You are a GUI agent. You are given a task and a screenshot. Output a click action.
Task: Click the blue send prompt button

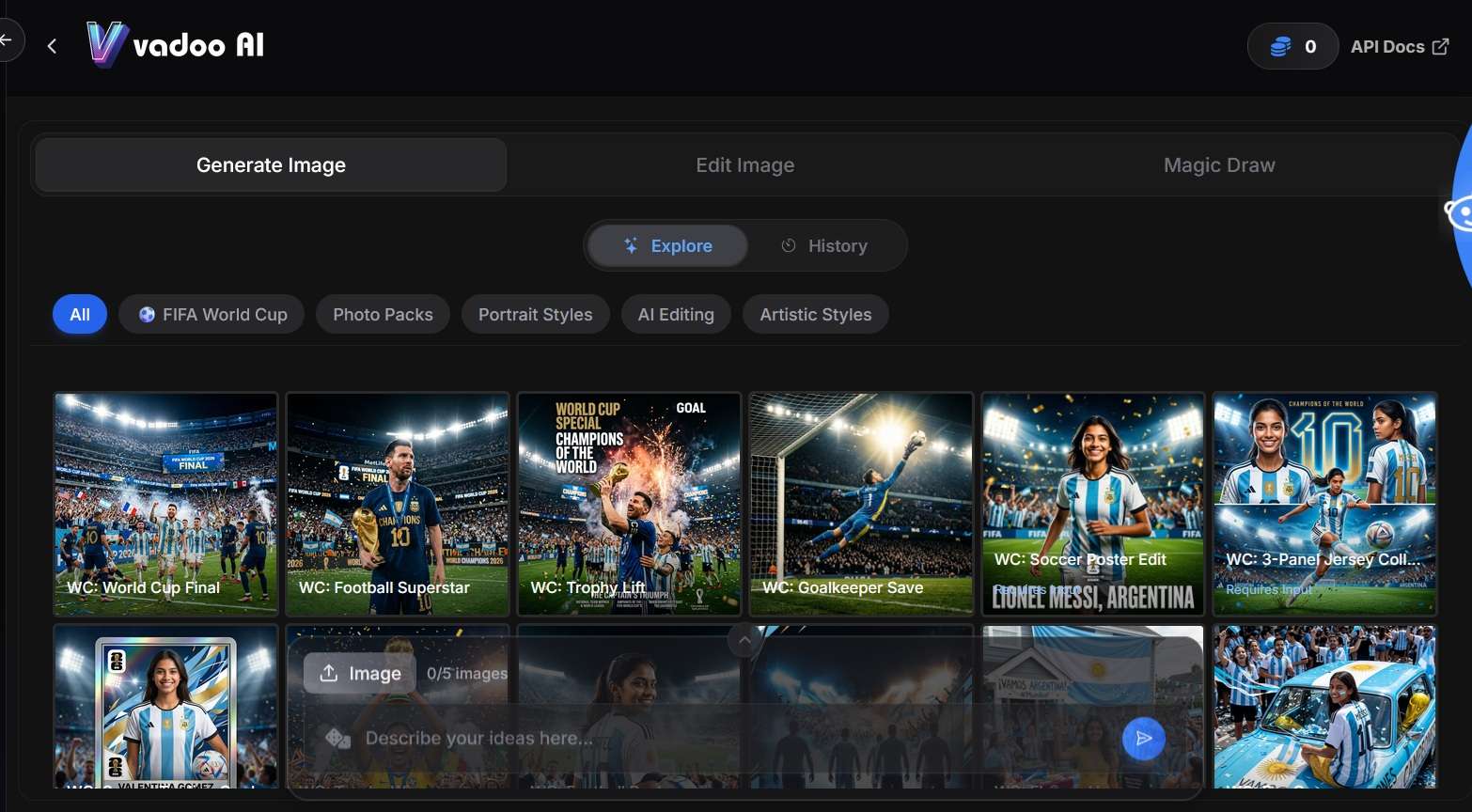[x=1144, y=739]
